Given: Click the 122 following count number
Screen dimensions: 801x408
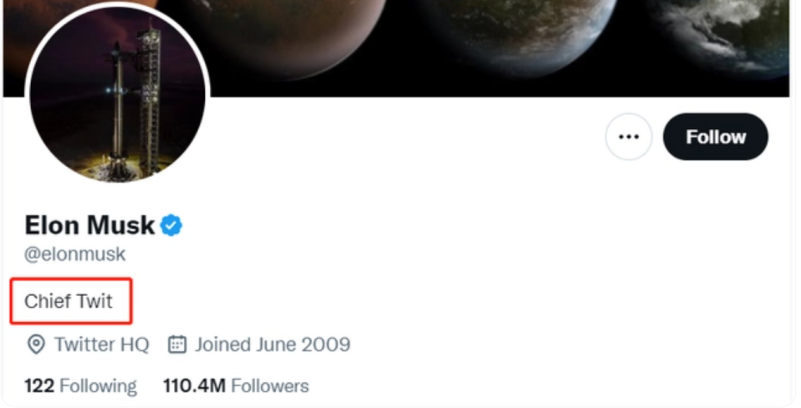Looking at the screenshot, I should coord(39,386).
